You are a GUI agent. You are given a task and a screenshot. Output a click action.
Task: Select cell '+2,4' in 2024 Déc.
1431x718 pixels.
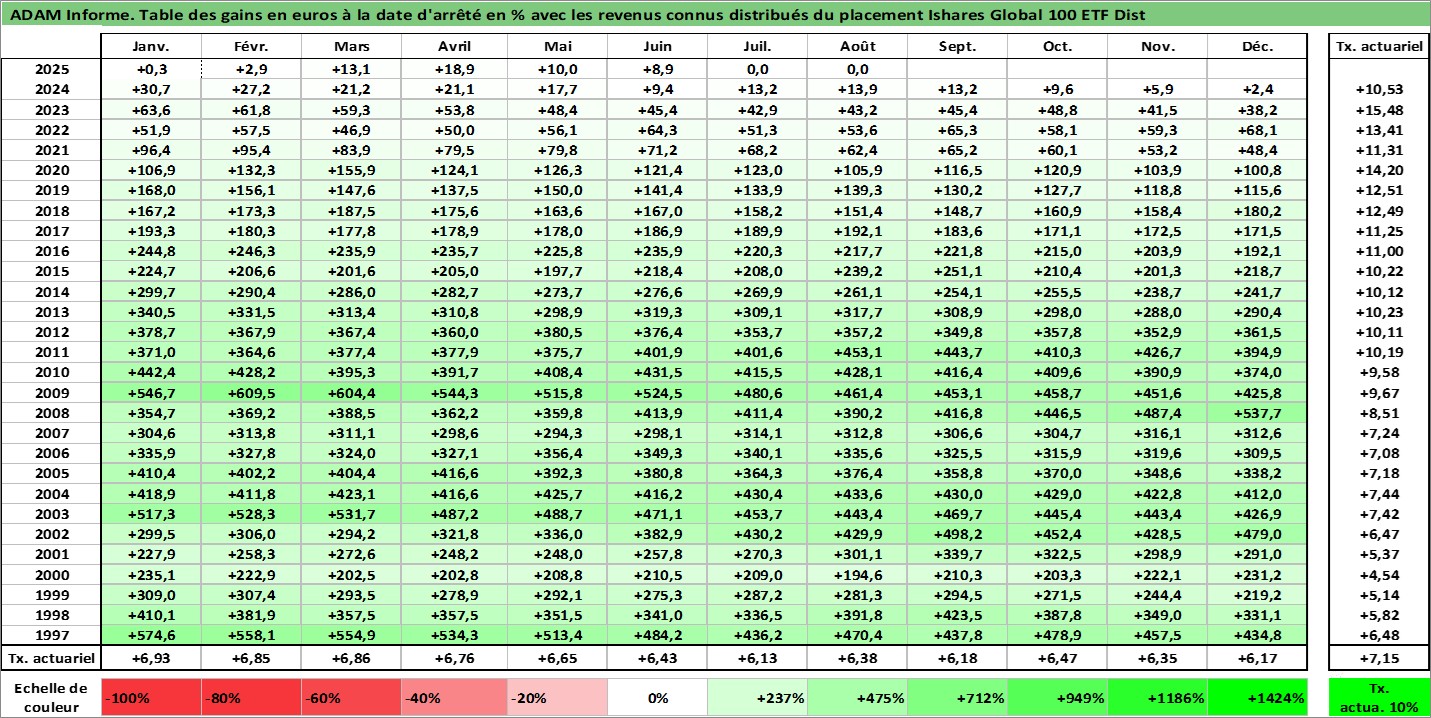1257,89
